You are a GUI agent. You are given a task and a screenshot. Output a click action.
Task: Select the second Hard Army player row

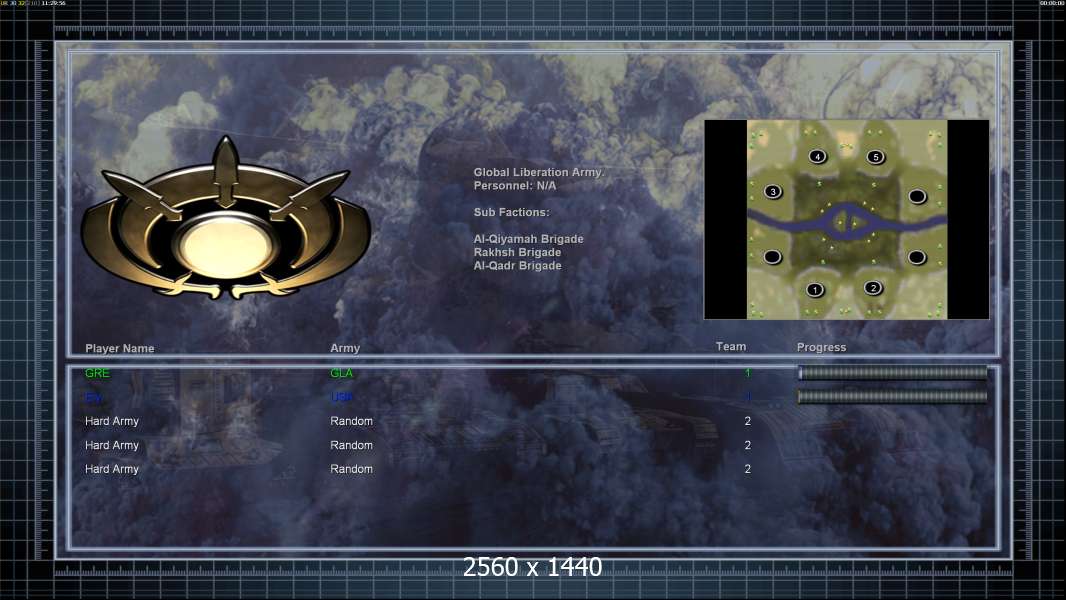click(x=111, y=445)
